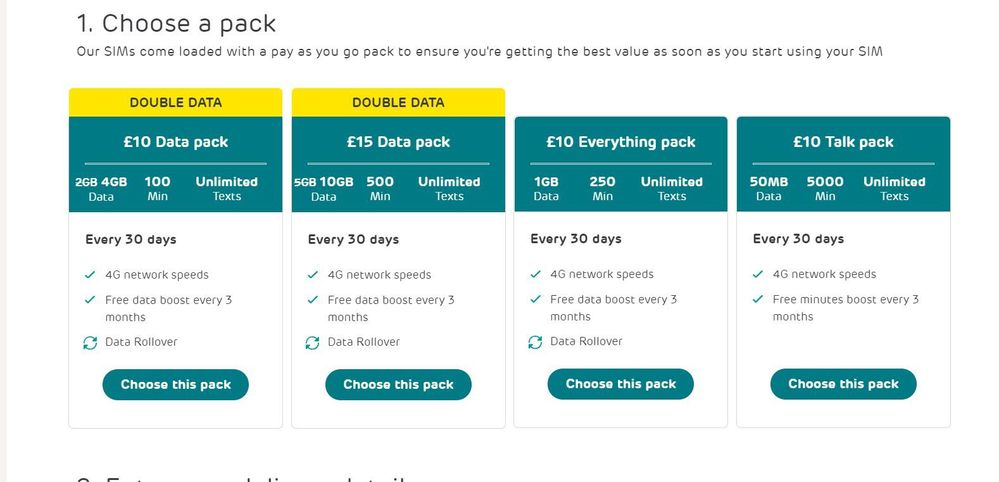The width and height of the screenshot is (999, 482).
Task: Click the £15 Data pack title
Action: [x=398, y=142]
